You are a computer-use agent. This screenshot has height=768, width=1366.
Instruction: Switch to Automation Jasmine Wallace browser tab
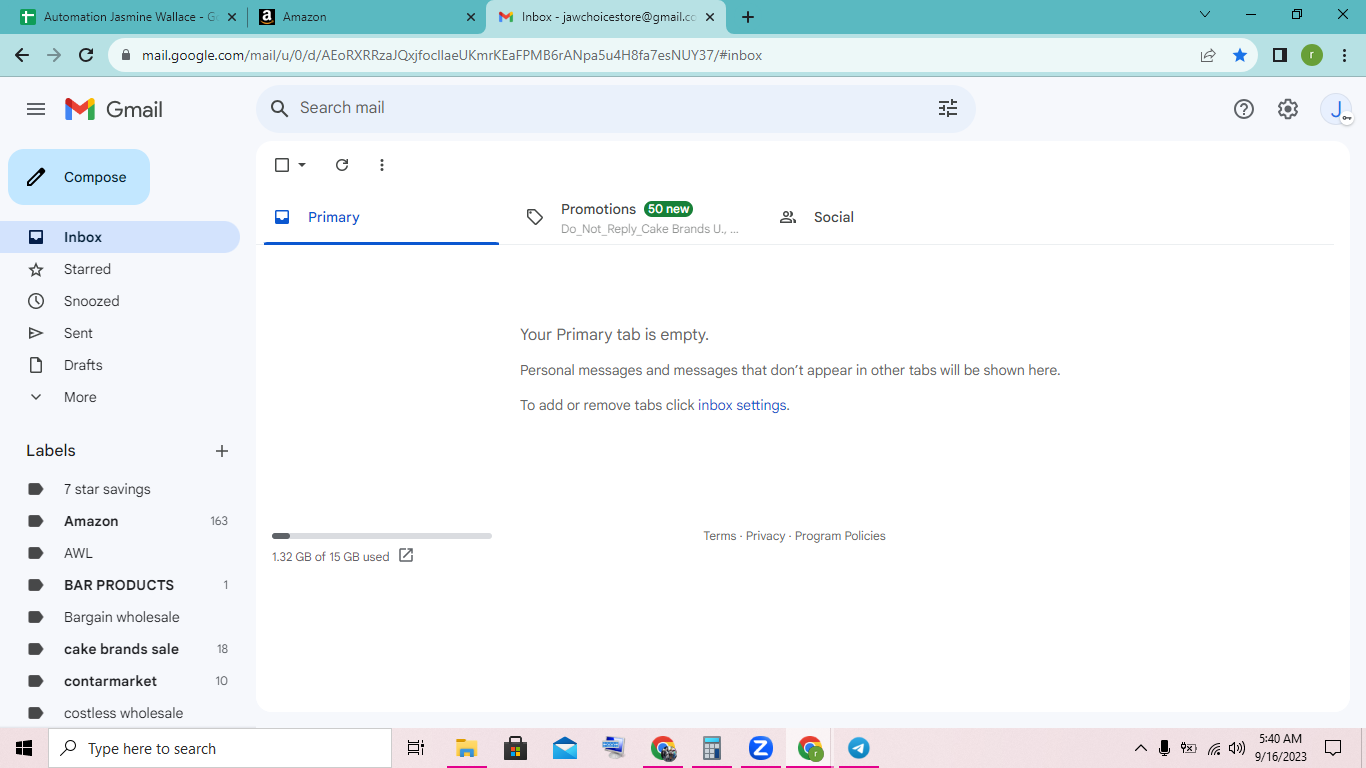pos(126,17)
